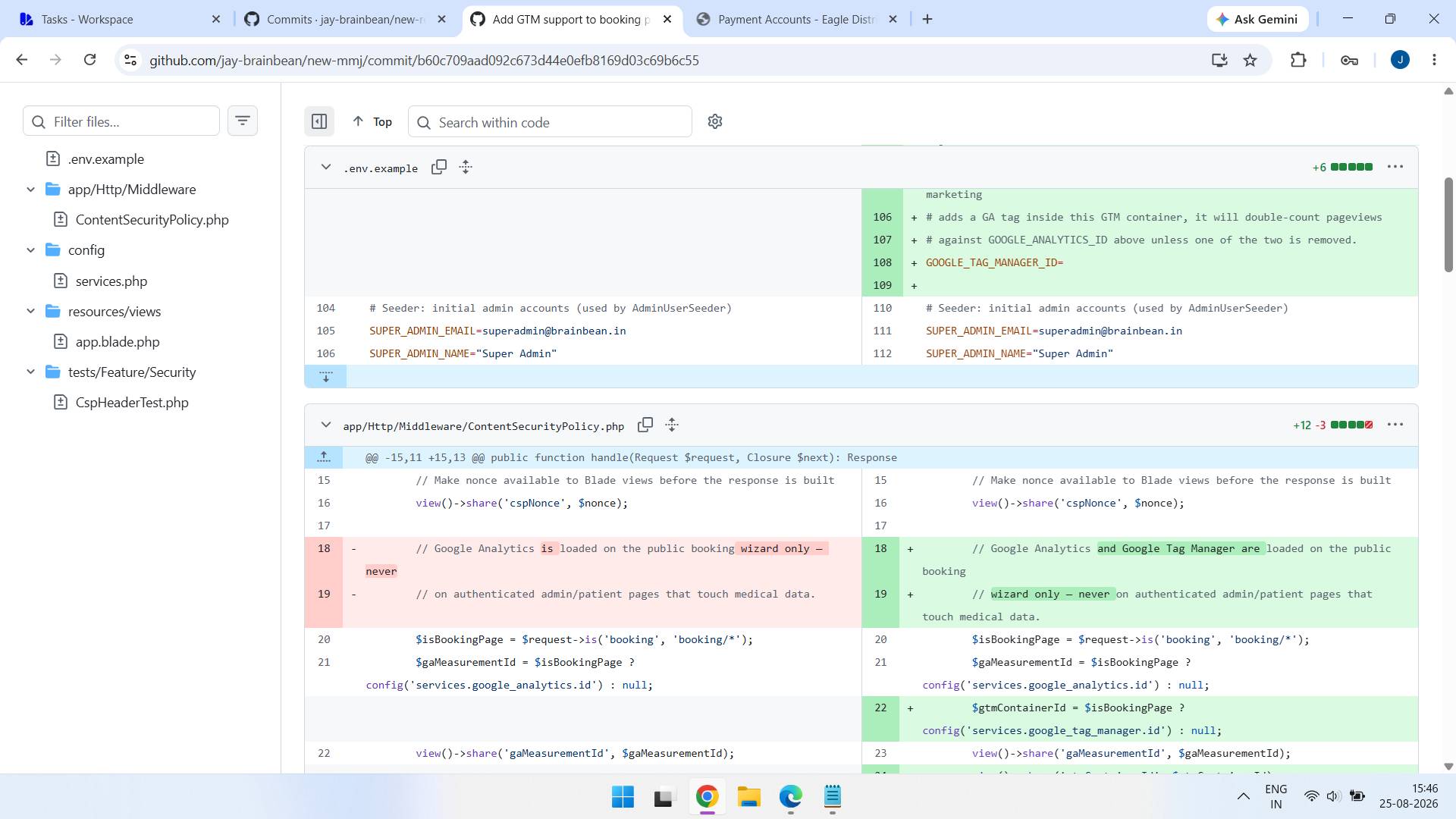
Task: Open CspHeaderTest.php in file tree
Action: [x=131, y=403]
